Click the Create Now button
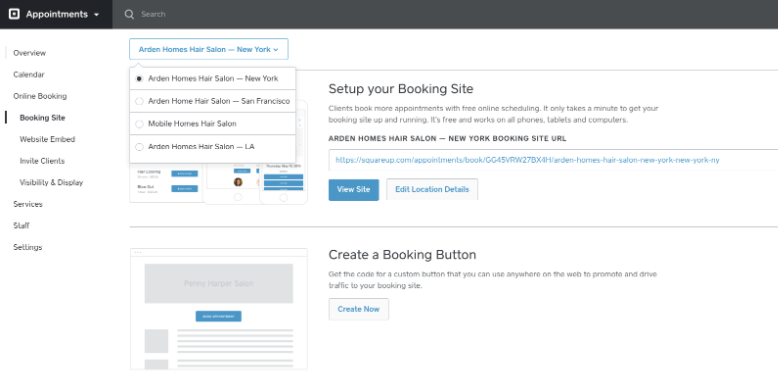This screenshot has height=380, width=778. pos(359,309)
